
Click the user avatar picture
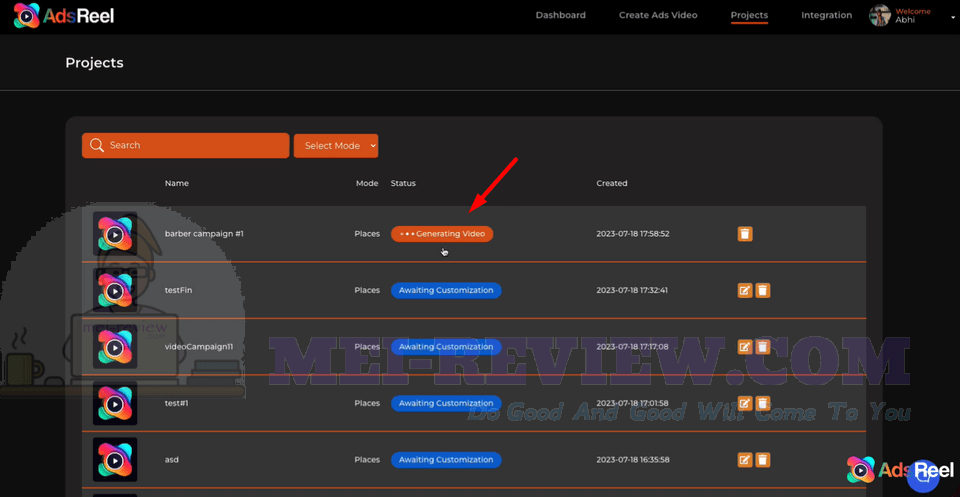click(879, 16)
